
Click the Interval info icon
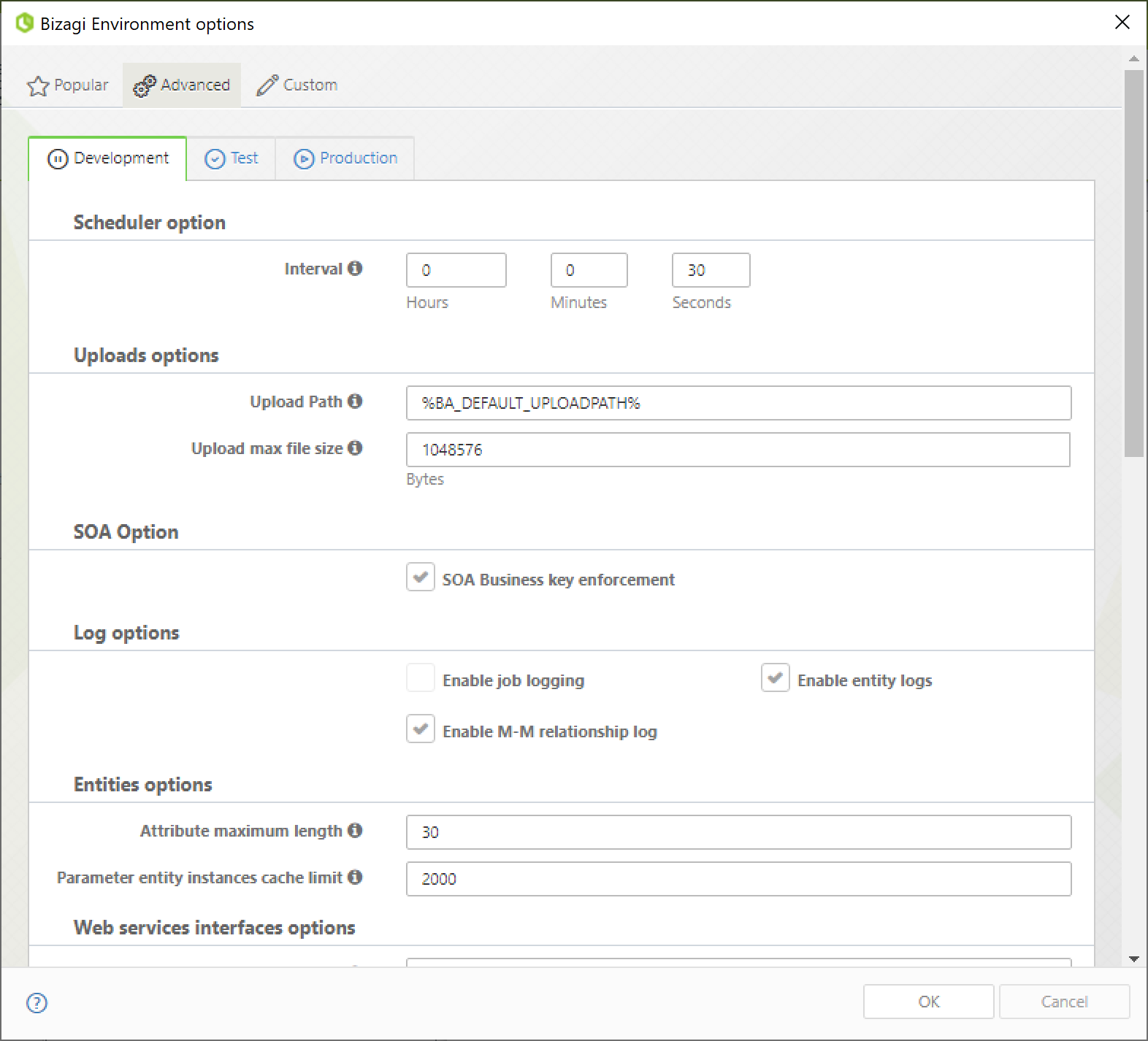pyautogui.click(x=355, y=268)
